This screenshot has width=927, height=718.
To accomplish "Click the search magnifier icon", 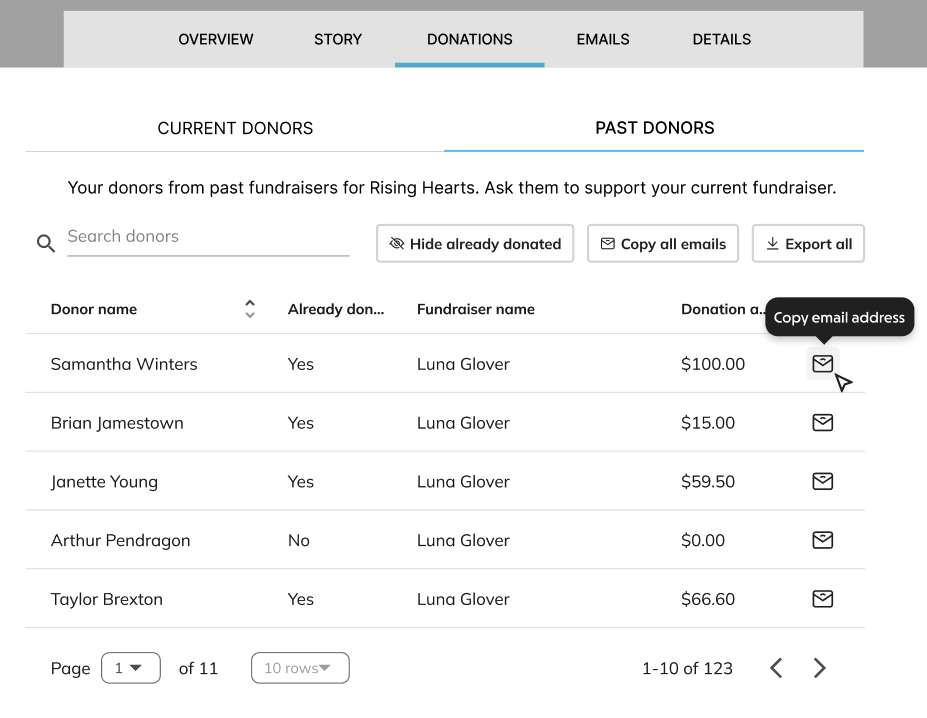I will (x=46, y=243).
